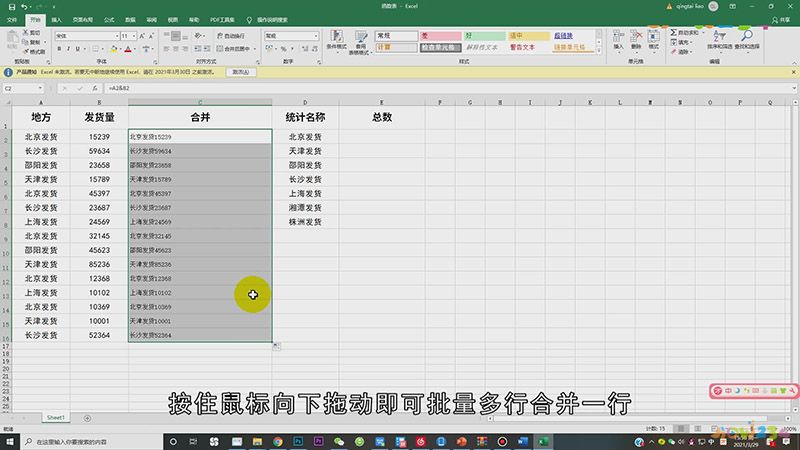Apply the green Good (好) cell style
This screenshot has width=800, height=450.
pyautogui.click(x=484, y=36)
